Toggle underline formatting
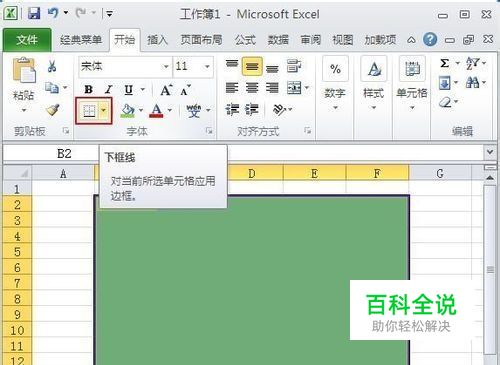The width and height of the screenshot is (500, 365). point(129,89)
